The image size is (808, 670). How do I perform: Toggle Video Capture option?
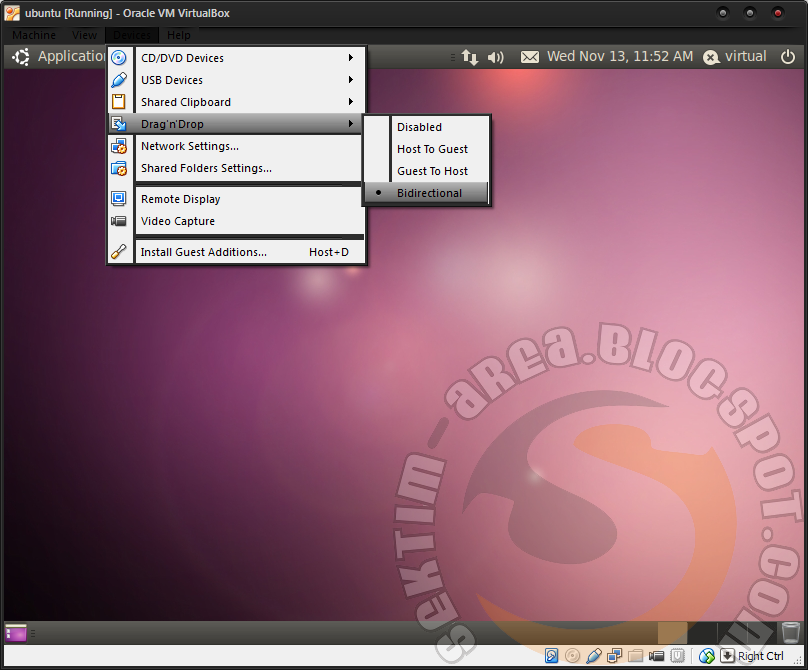[x=237, y=221]
